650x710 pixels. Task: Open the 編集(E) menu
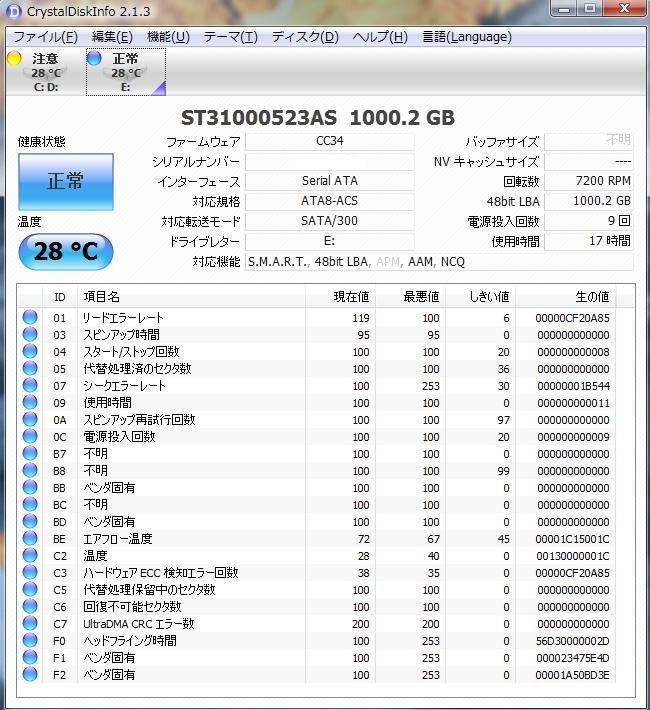point(112,37)
